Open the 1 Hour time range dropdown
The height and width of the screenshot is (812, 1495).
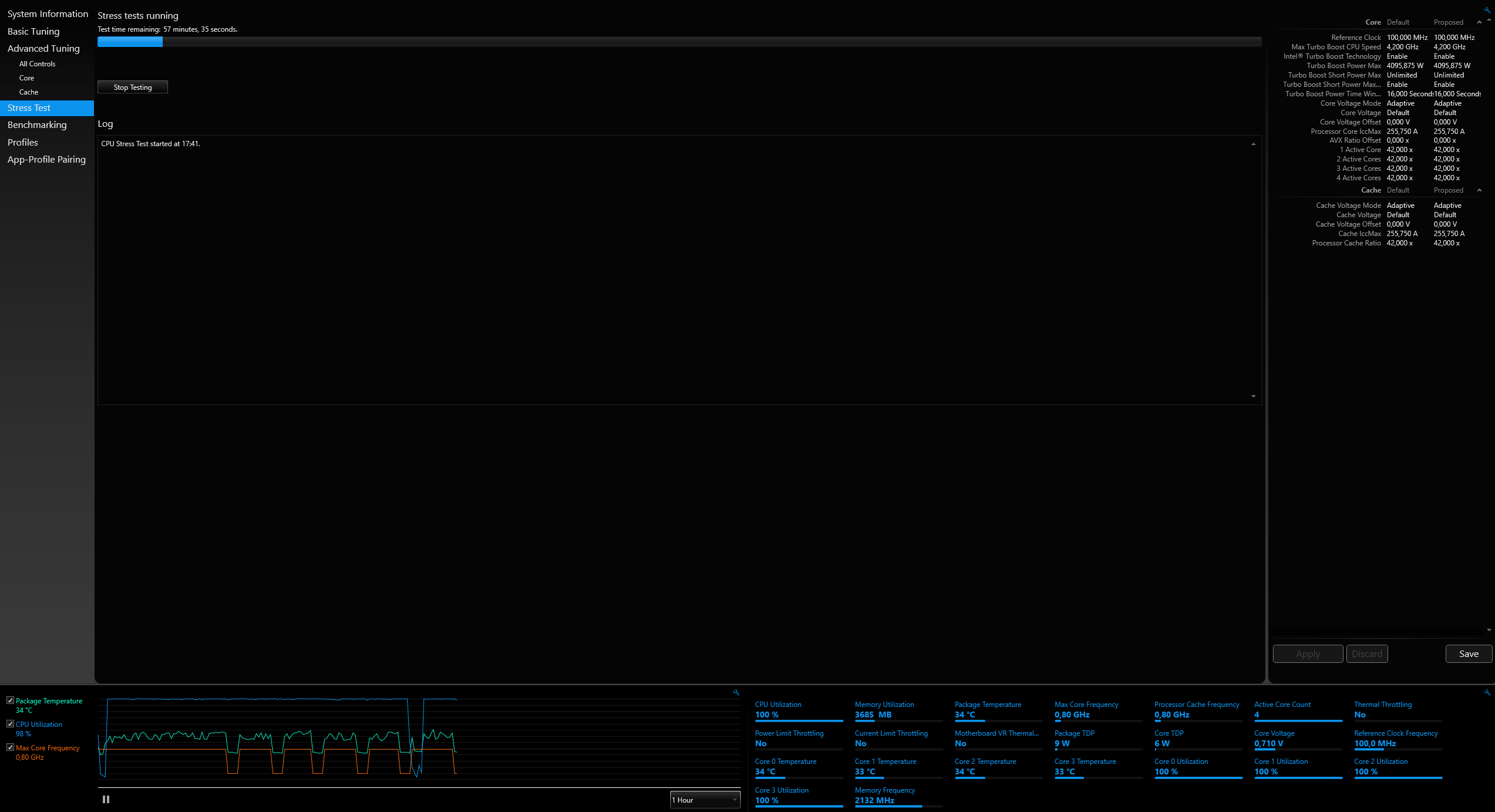coord(704,800)
